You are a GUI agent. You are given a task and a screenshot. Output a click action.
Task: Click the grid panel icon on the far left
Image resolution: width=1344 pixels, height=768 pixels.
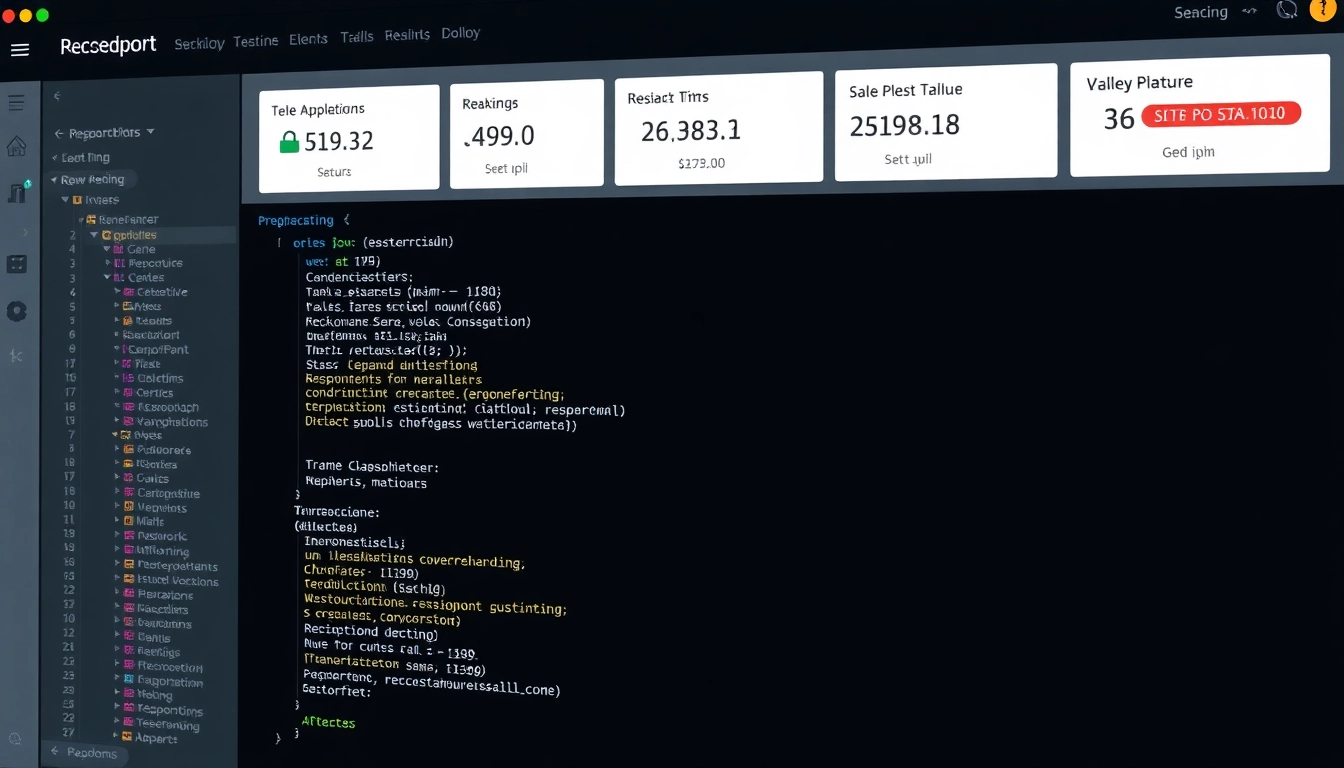(x=16, y=263)
